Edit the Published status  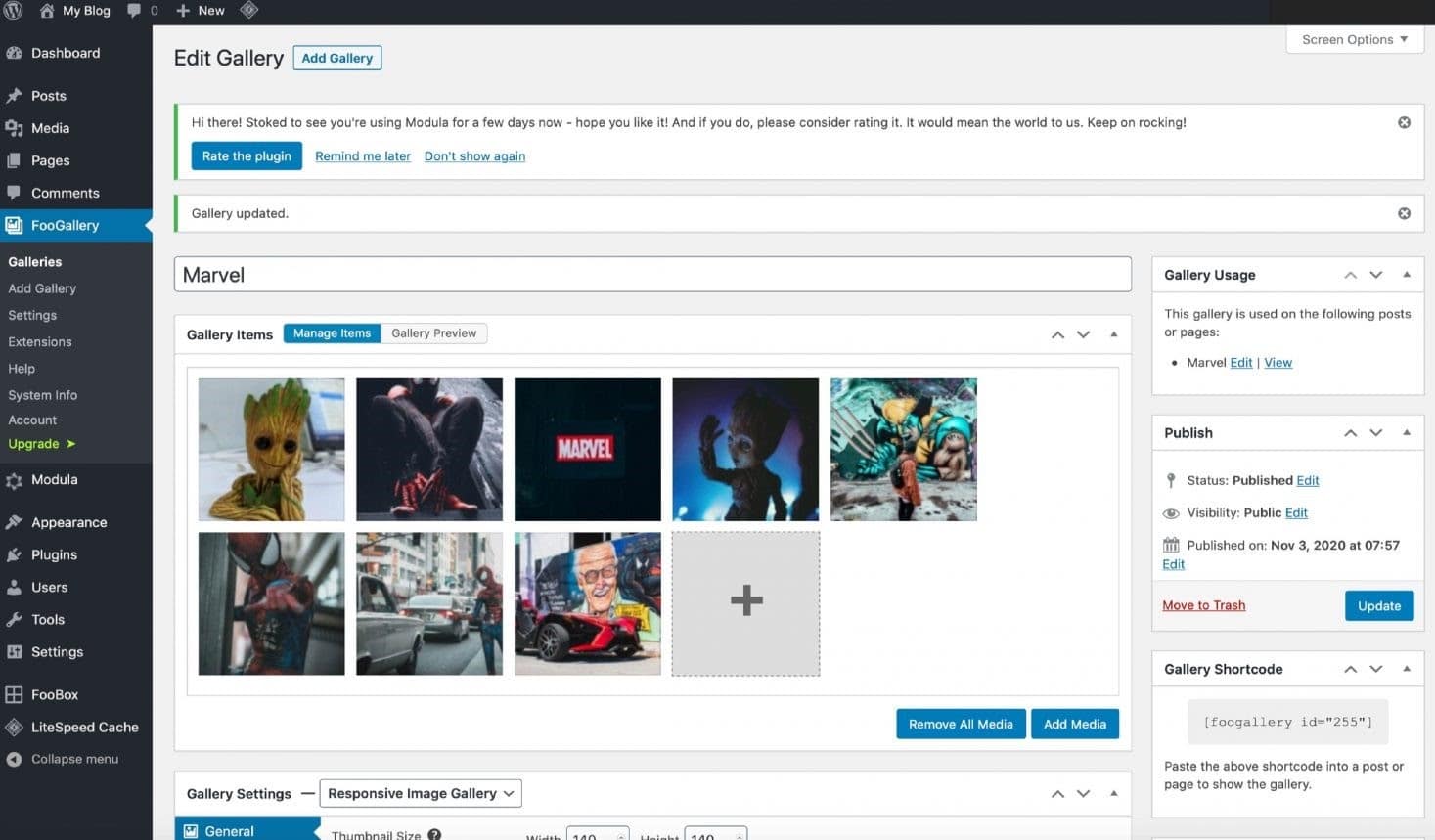click(1307, 480)
